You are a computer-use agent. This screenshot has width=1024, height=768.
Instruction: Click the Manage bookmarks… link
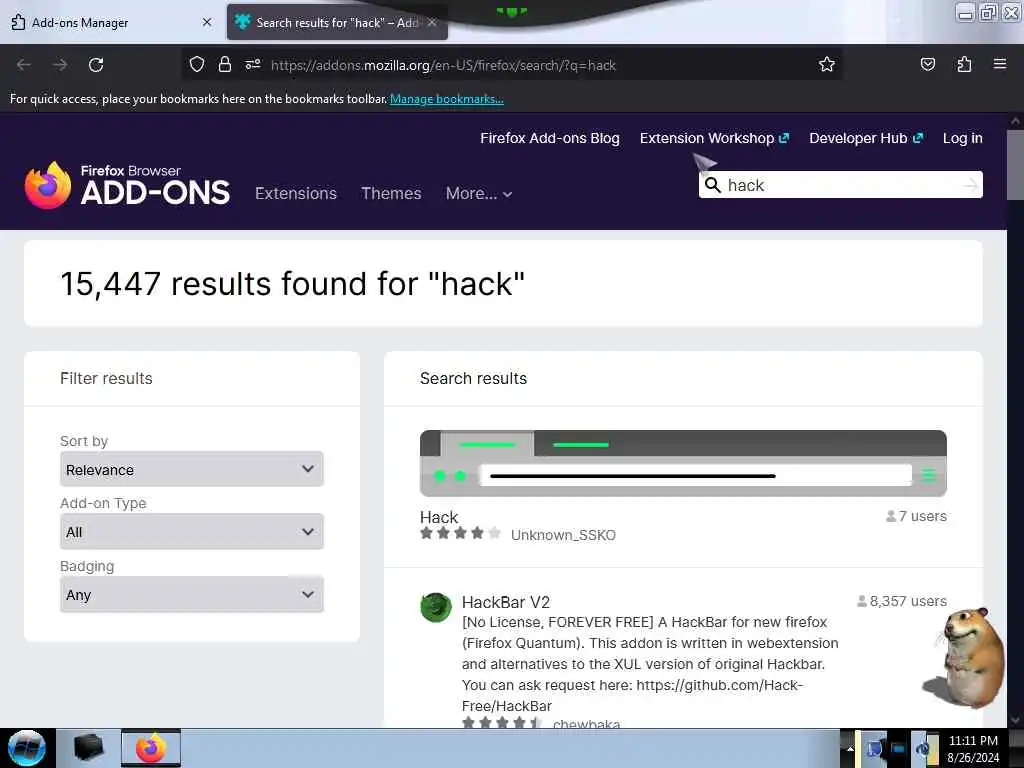coord(447,99)
